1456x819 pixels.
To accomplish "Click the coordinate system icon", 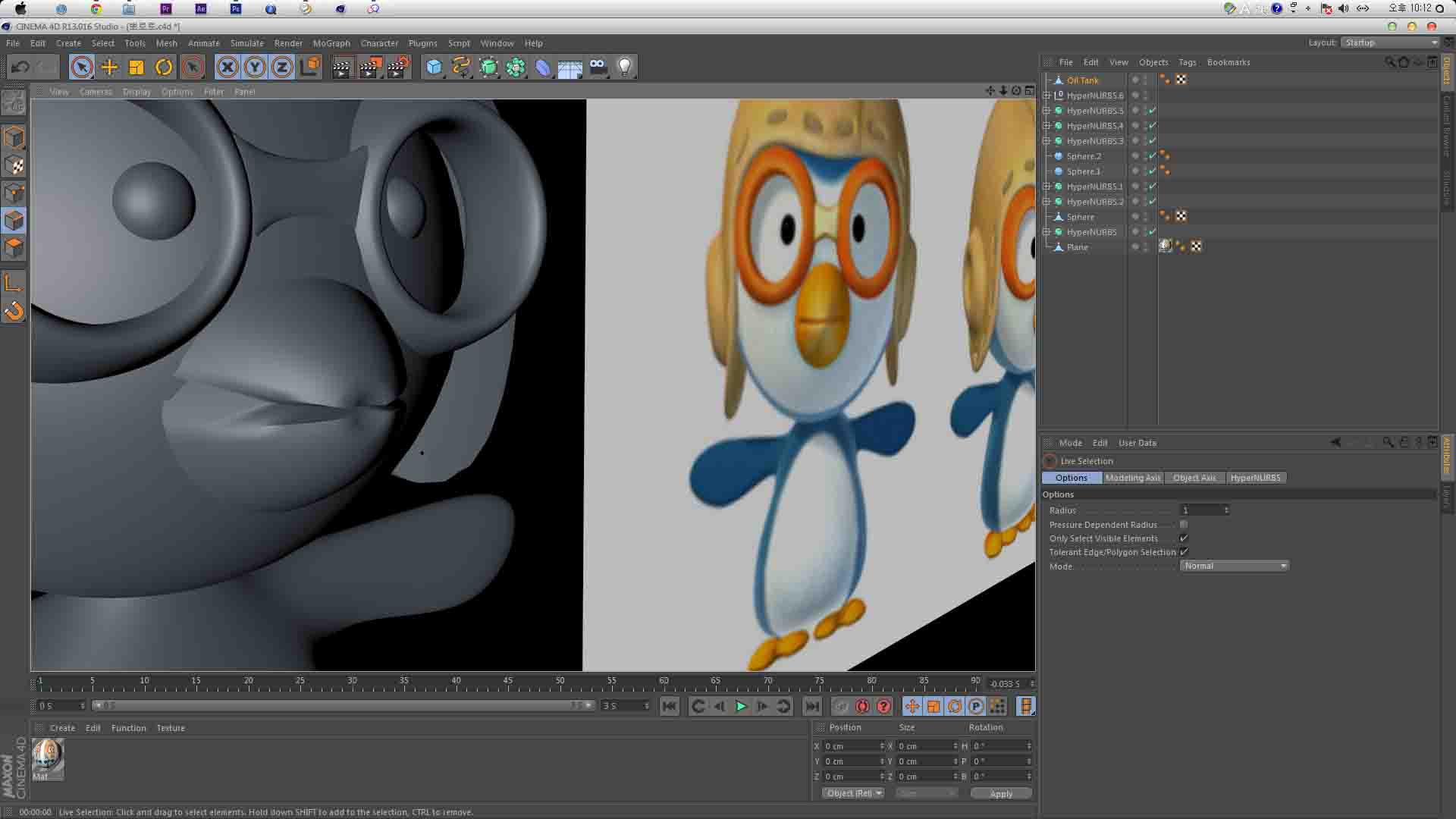I will coord(310,67).
